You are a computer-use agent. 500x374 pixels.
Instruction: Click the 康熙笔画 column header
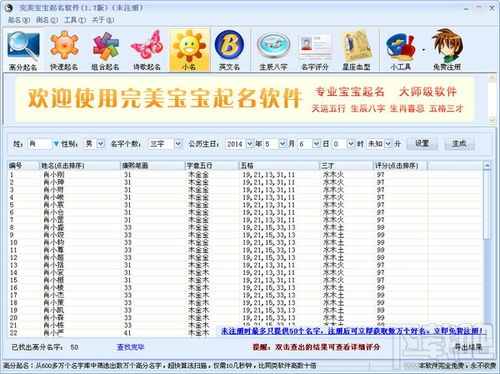(x=153, y=165)
